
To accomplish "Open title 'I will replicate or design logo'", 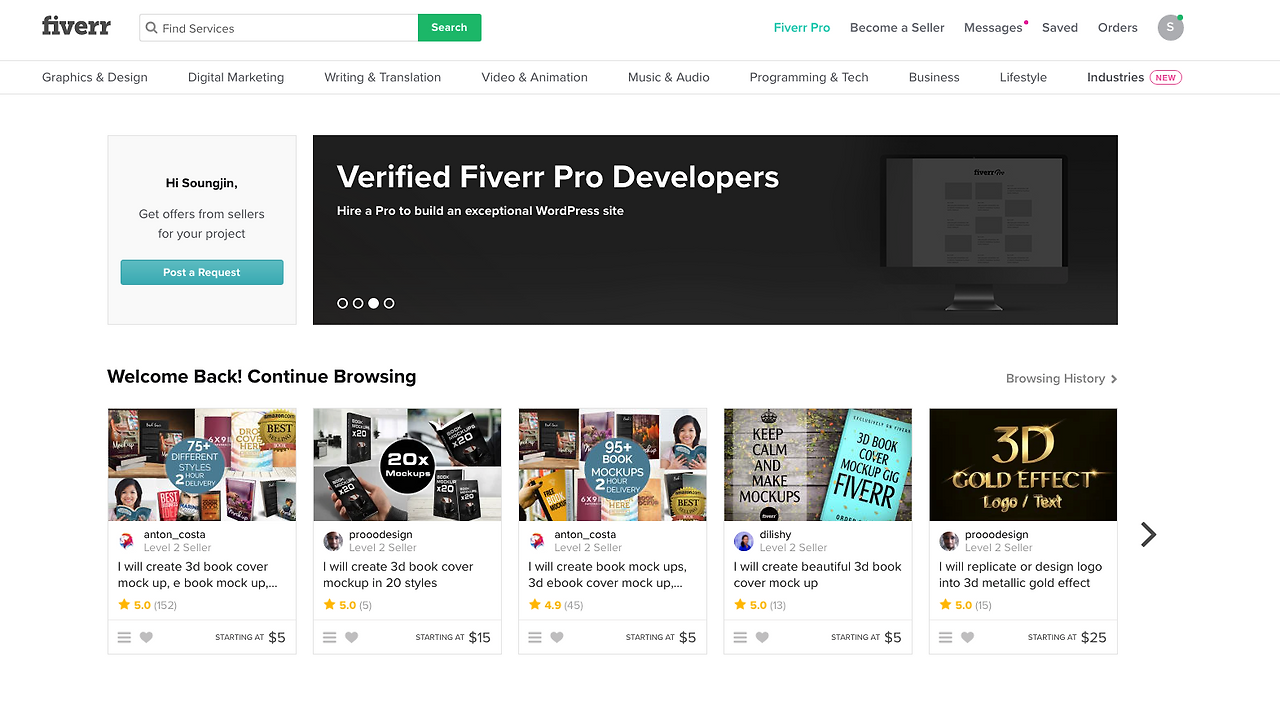I will pyautogui.click(x=1021, y=575).
